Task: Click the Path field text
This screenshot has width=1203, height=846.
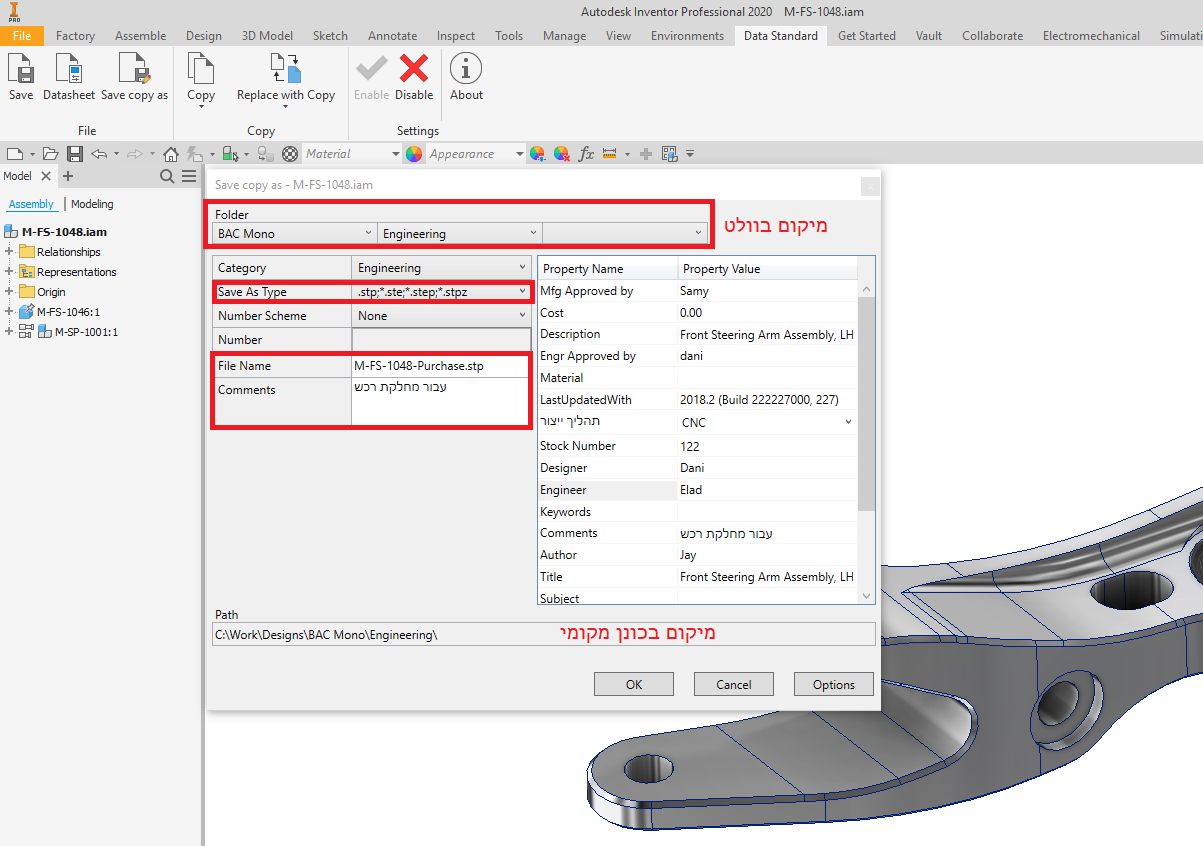Action: coord(326,635)
